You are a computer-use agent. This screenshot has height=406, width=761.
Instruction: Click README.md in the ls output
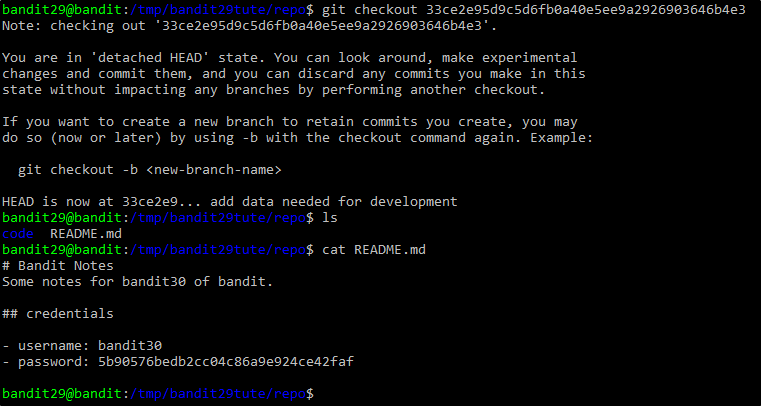pyautogui.click(x=86, y=234)
